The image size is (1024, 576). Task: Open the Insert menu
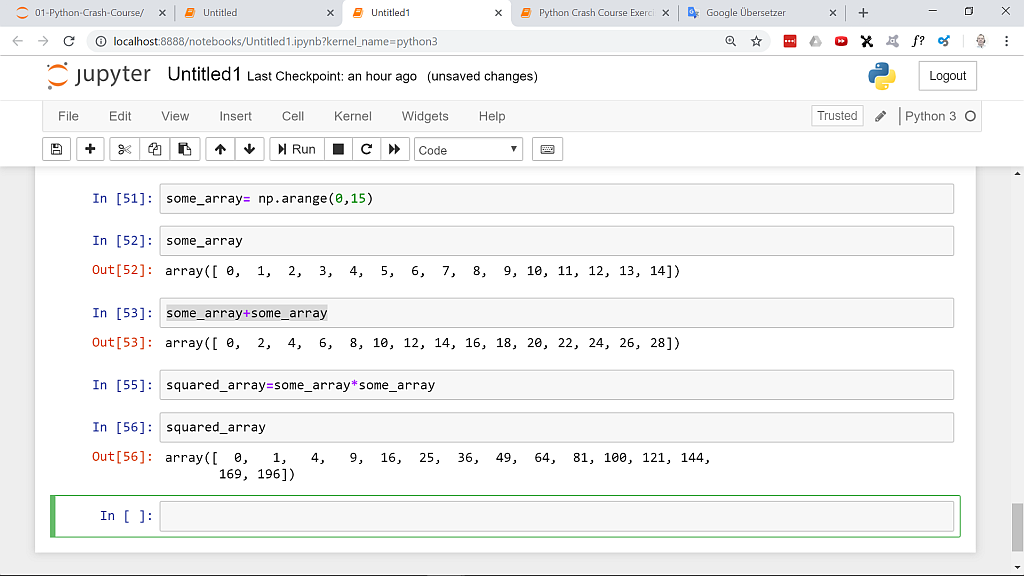pos(235,116)
